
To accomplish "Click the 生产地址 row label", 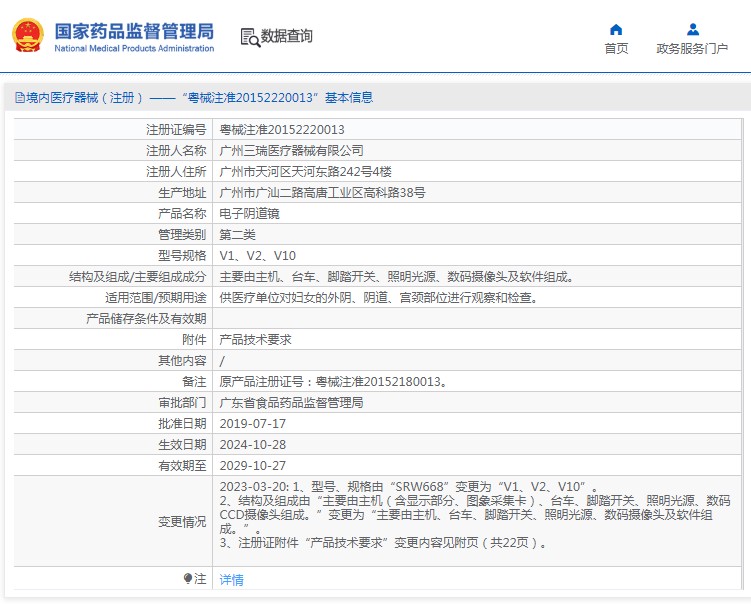I will 182,193.
